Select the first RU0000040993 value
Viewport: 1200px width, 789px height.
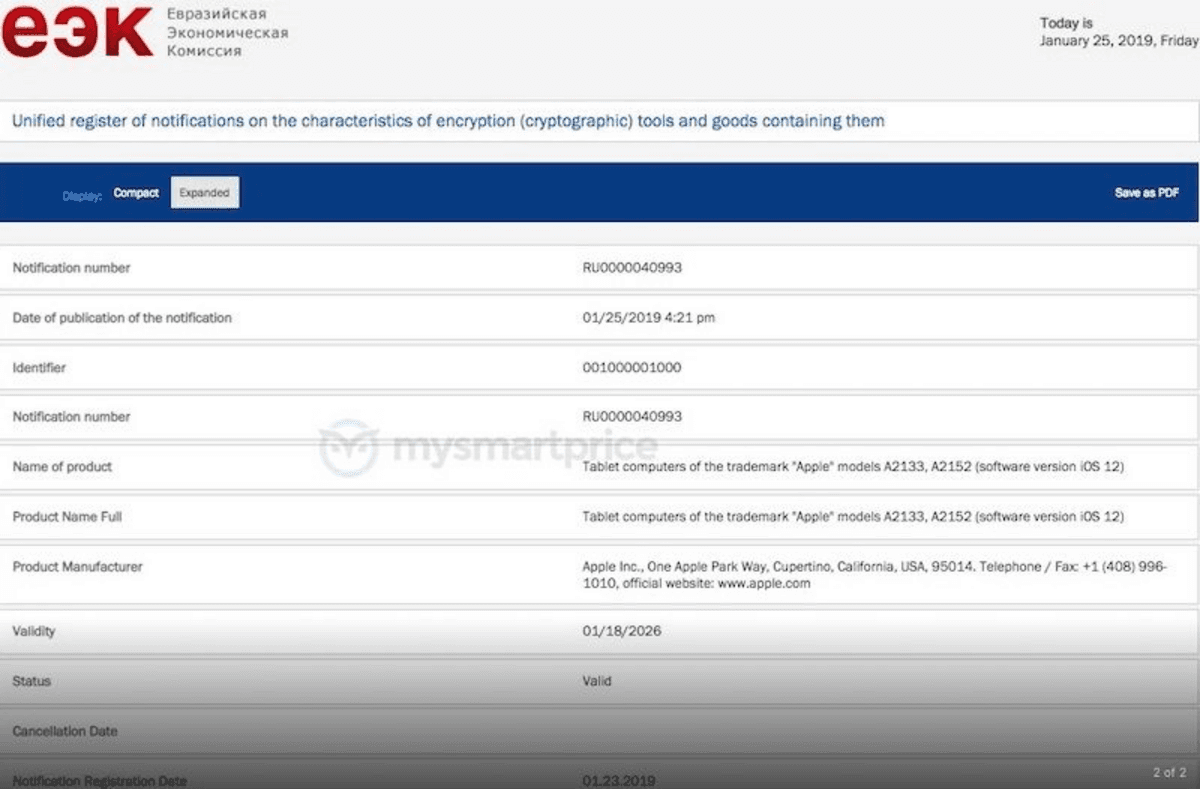(x=632, y=268)
